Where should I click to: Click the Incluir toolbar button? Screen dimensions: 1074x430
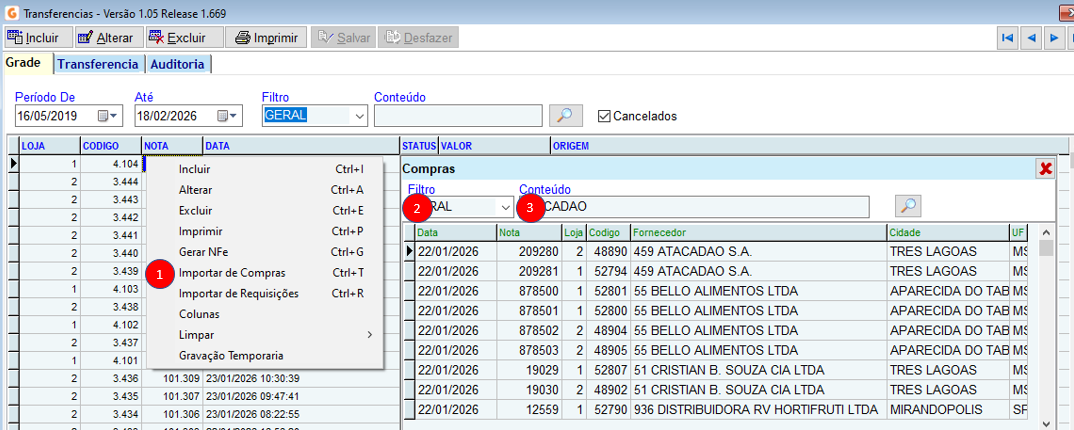[x=39, y=38]
